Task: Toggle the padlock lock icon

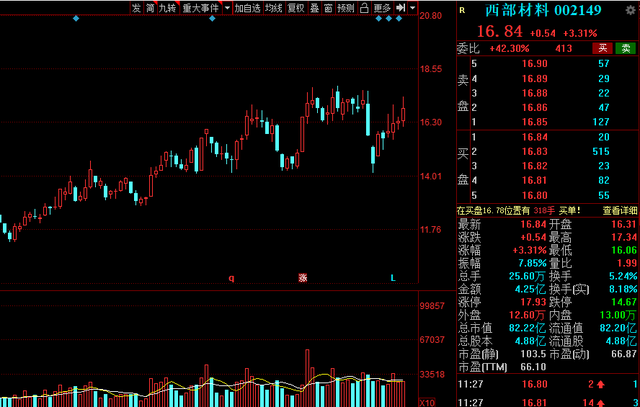Action: [x=364, y=8]
